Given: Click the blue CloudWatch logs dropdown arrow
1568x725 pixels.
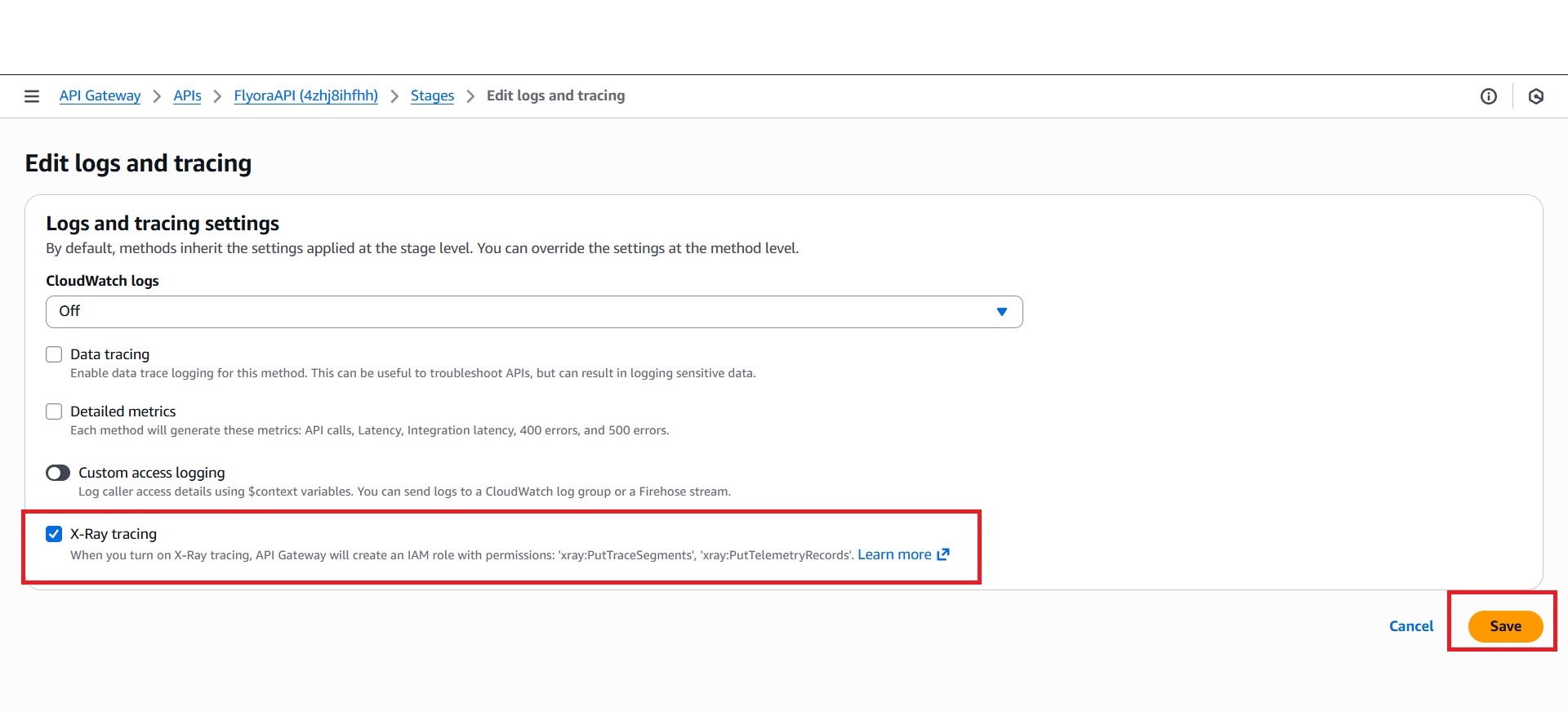Looking at the screenshot, I should (1001, 312).
